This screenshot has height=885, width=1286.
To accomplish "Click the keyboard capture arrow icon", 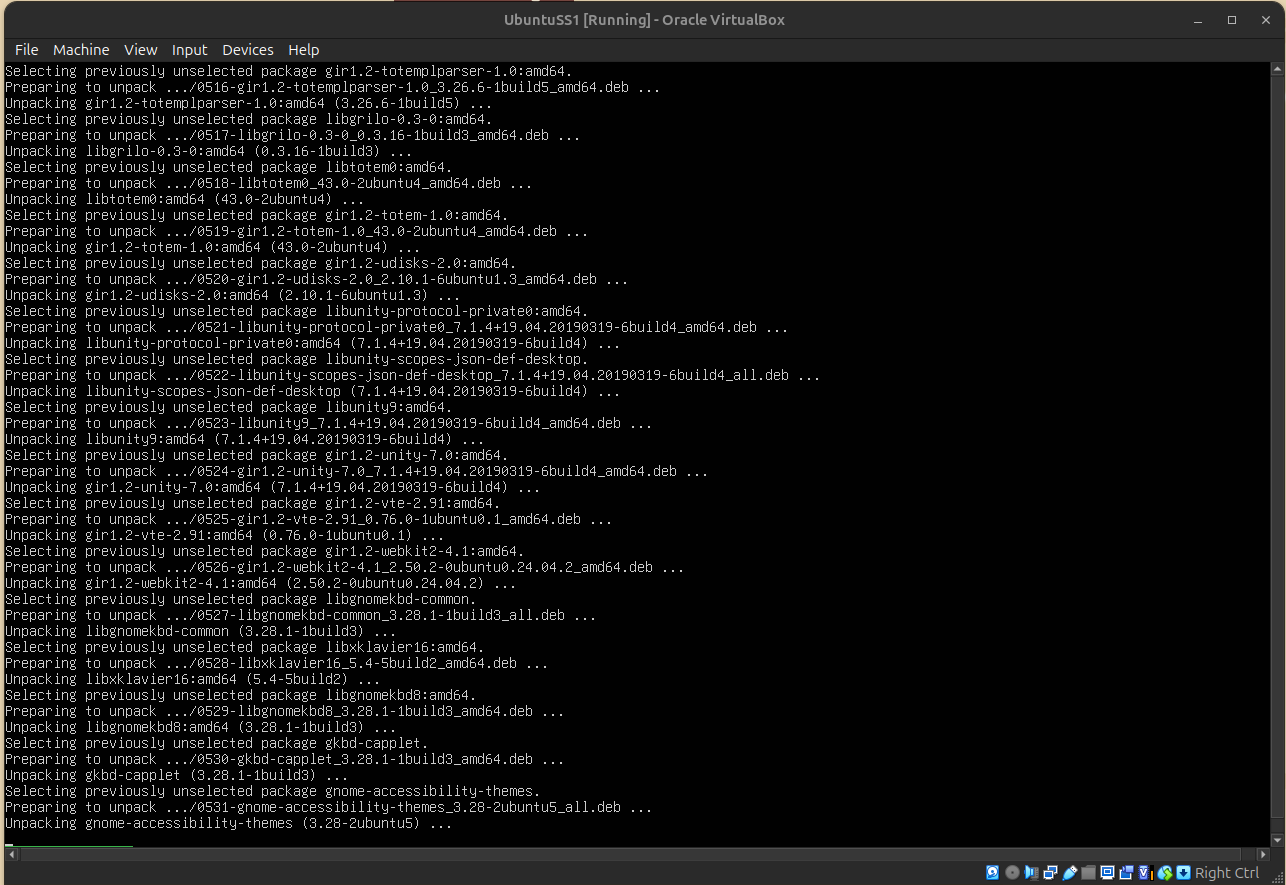I will tap(1184, 873).
